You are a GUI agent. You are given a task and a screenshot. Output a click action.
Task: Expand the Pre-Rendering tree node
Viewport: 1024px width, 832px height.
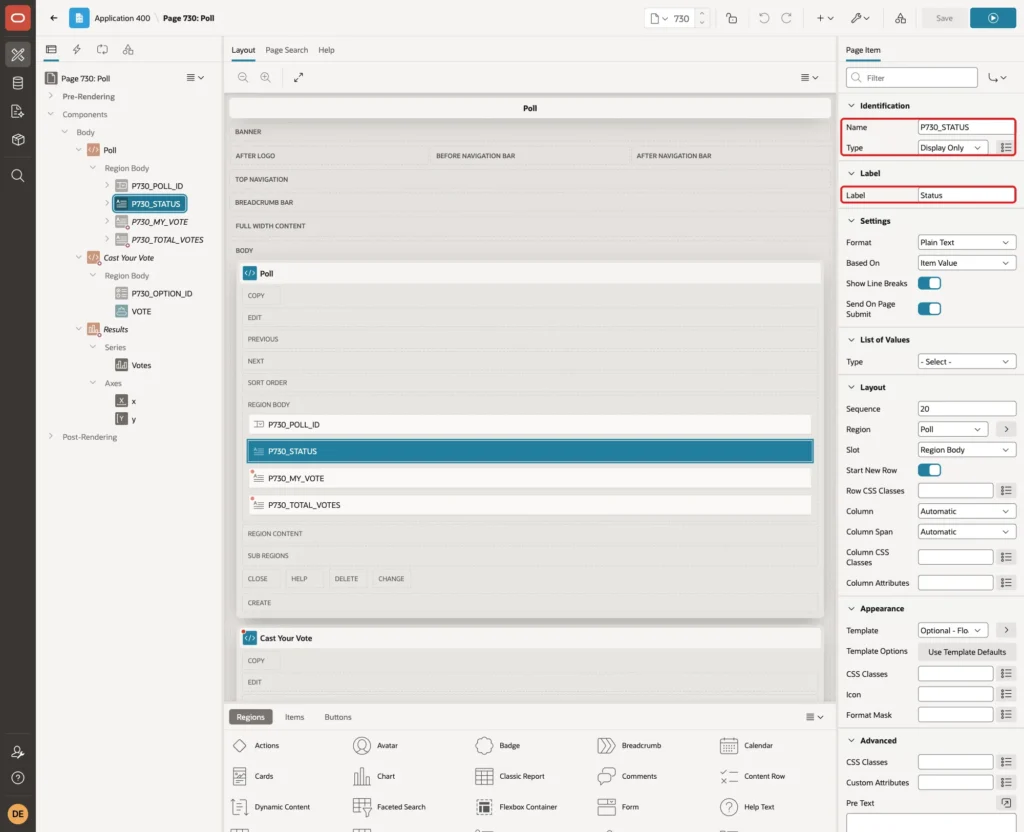point(50,96)
